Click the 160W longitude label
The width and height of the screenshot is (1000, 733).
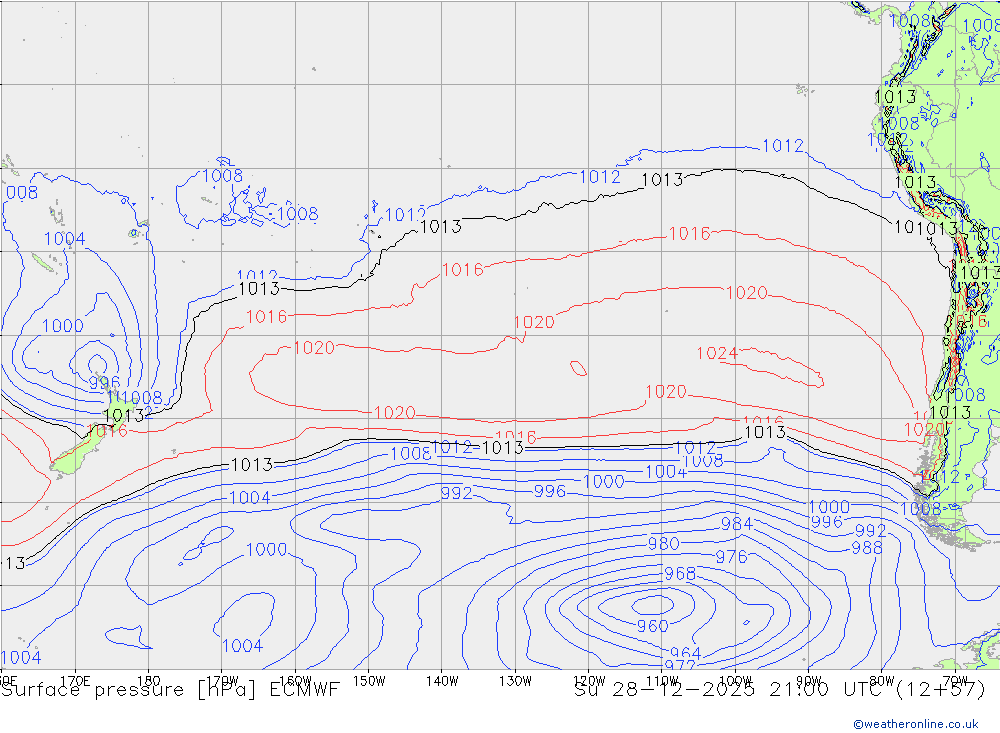295,681
